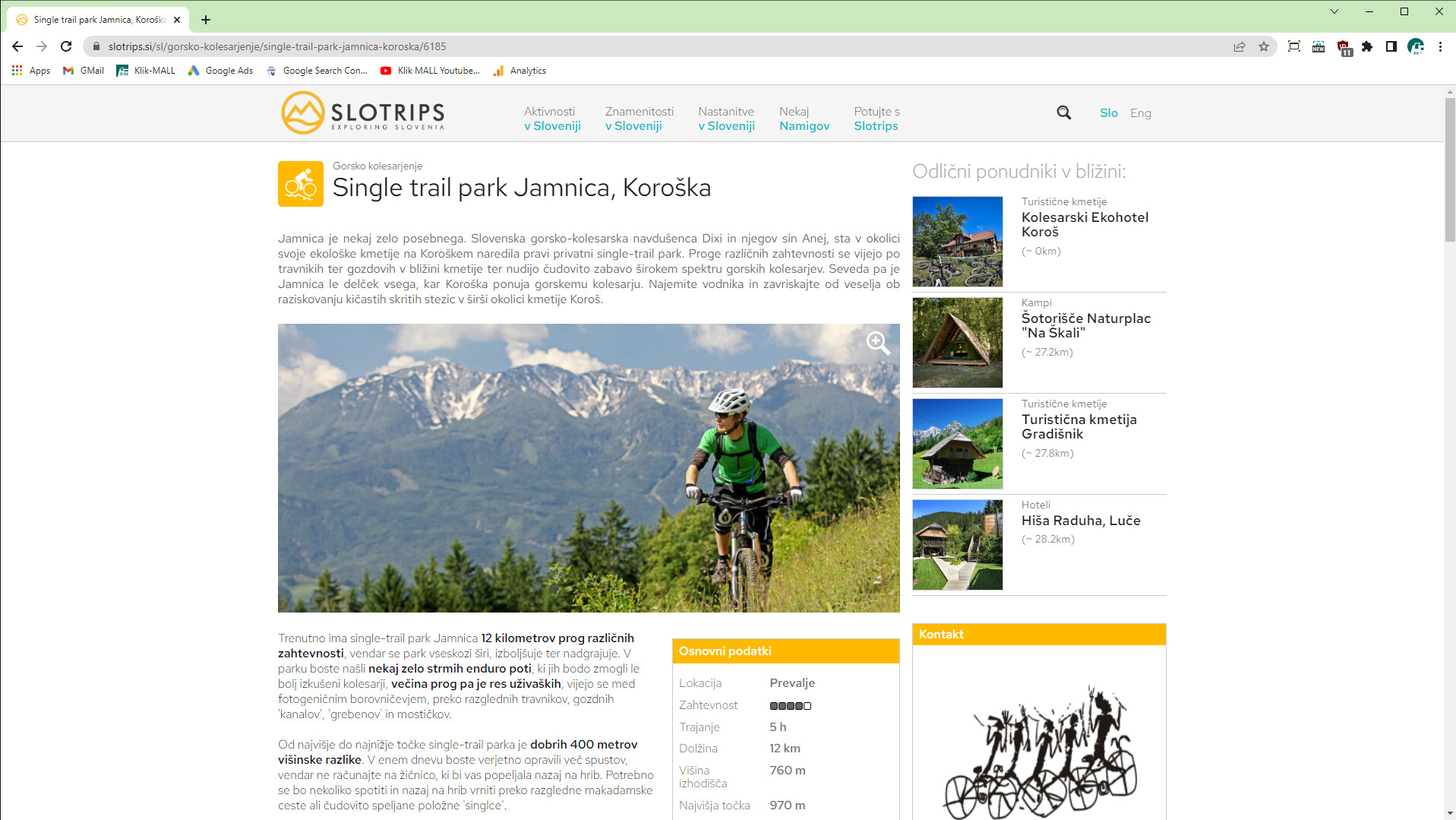Open the Apps bookmarks shortcut

point(31,71)
